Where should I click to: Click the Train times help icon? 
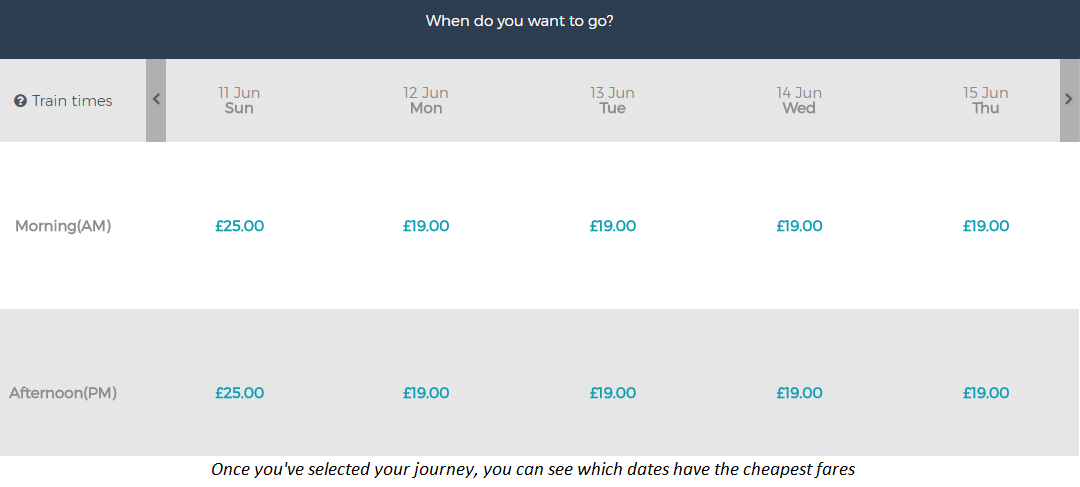point(21,101)
